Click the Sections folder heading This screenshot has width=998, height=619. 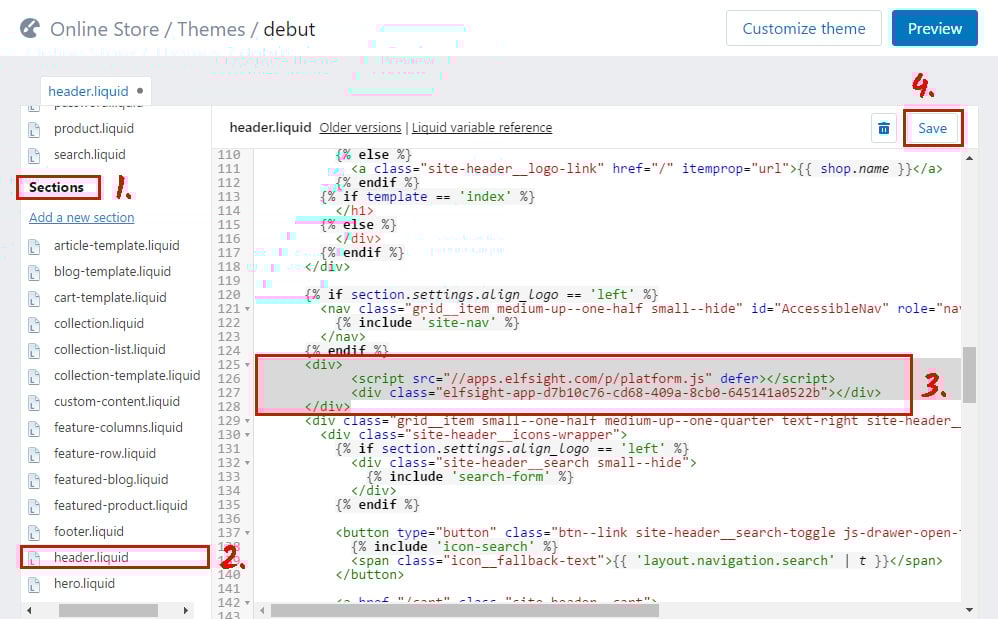57,187
